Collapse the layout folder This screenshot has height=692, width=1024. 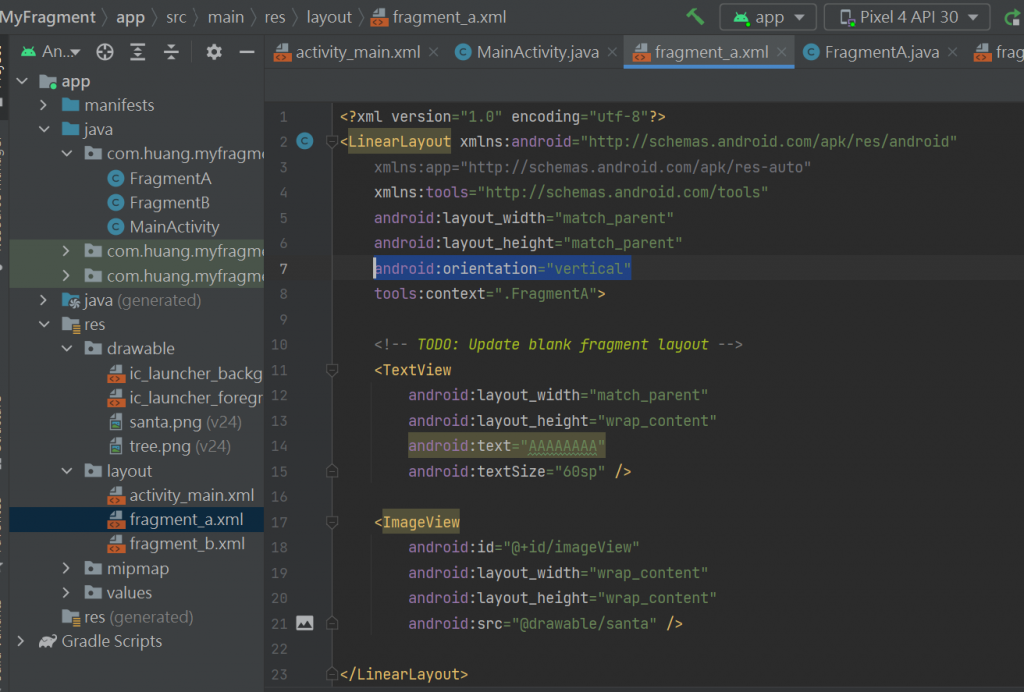coord(67,471)
